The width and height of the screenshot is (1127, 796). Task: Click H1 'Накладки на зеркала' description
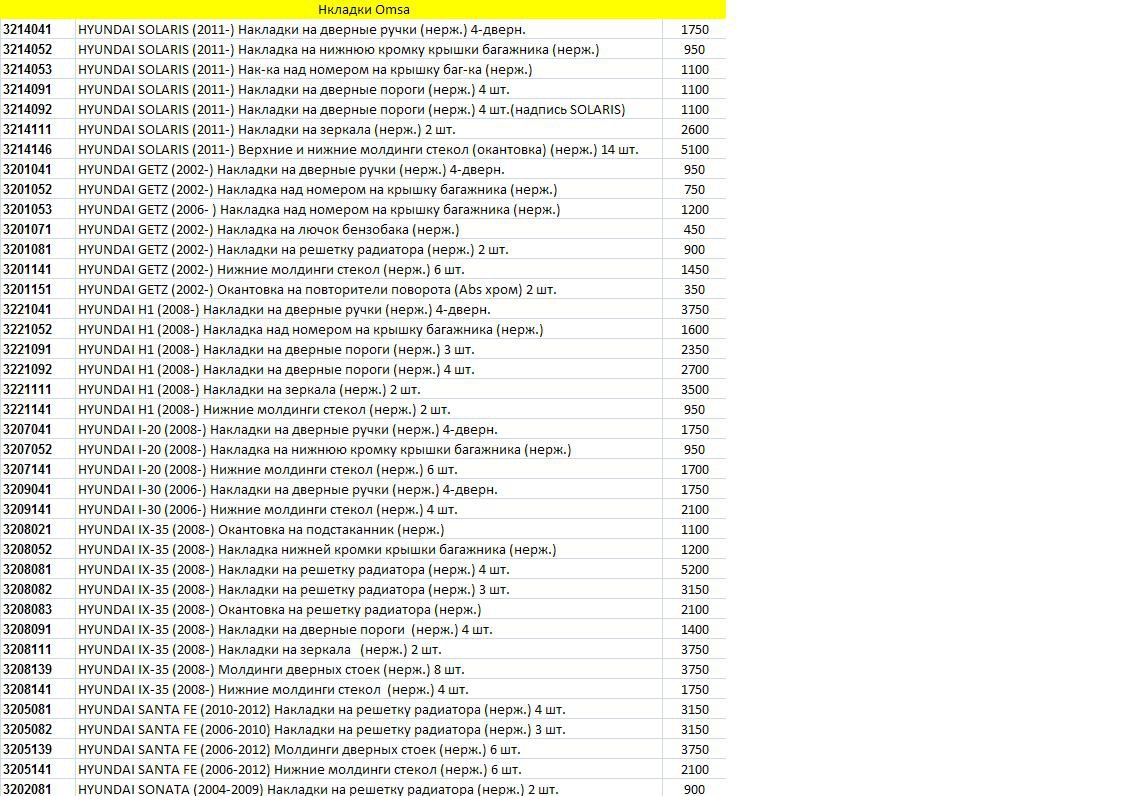(x=249, y=390)
